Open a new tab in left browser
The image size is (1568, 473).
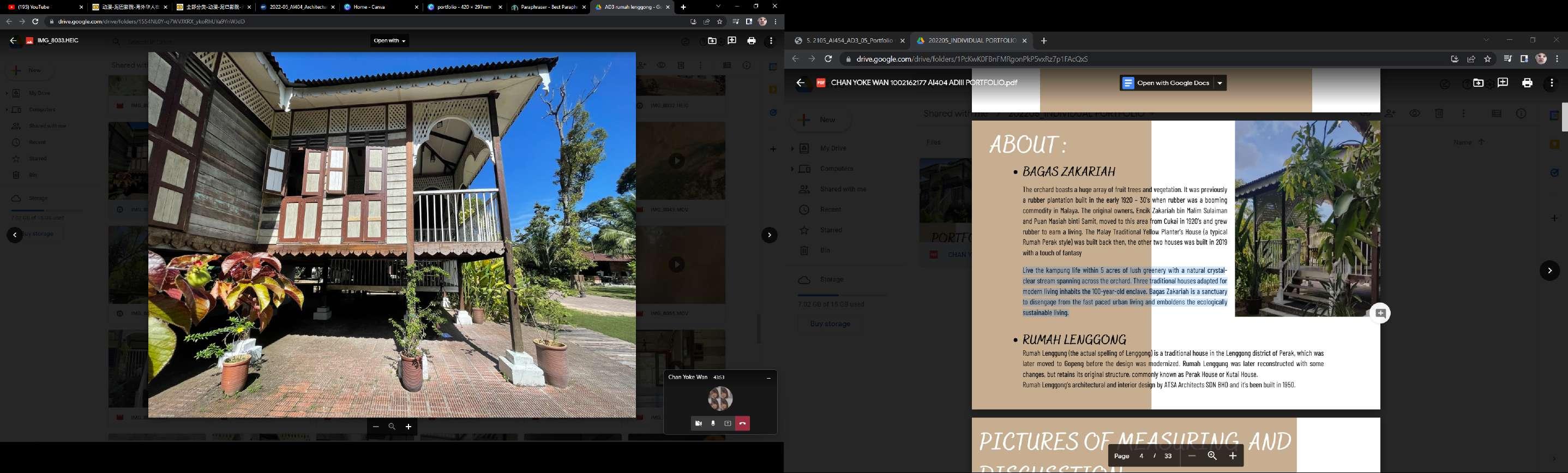point(683,7)
